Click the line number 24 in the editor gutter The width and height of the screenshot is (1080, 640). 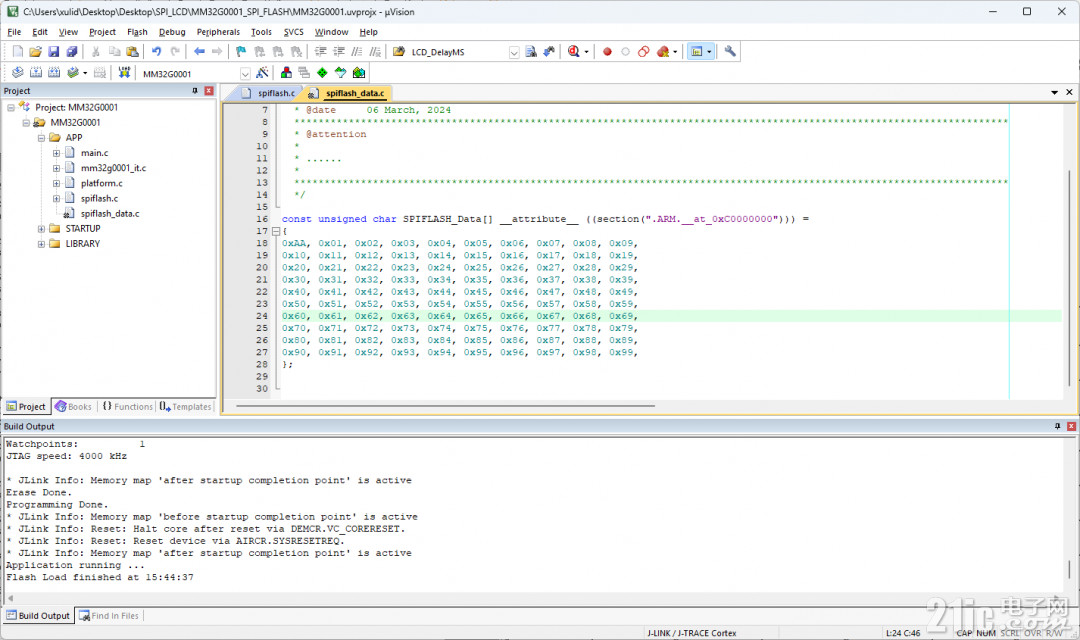(262, 316)
